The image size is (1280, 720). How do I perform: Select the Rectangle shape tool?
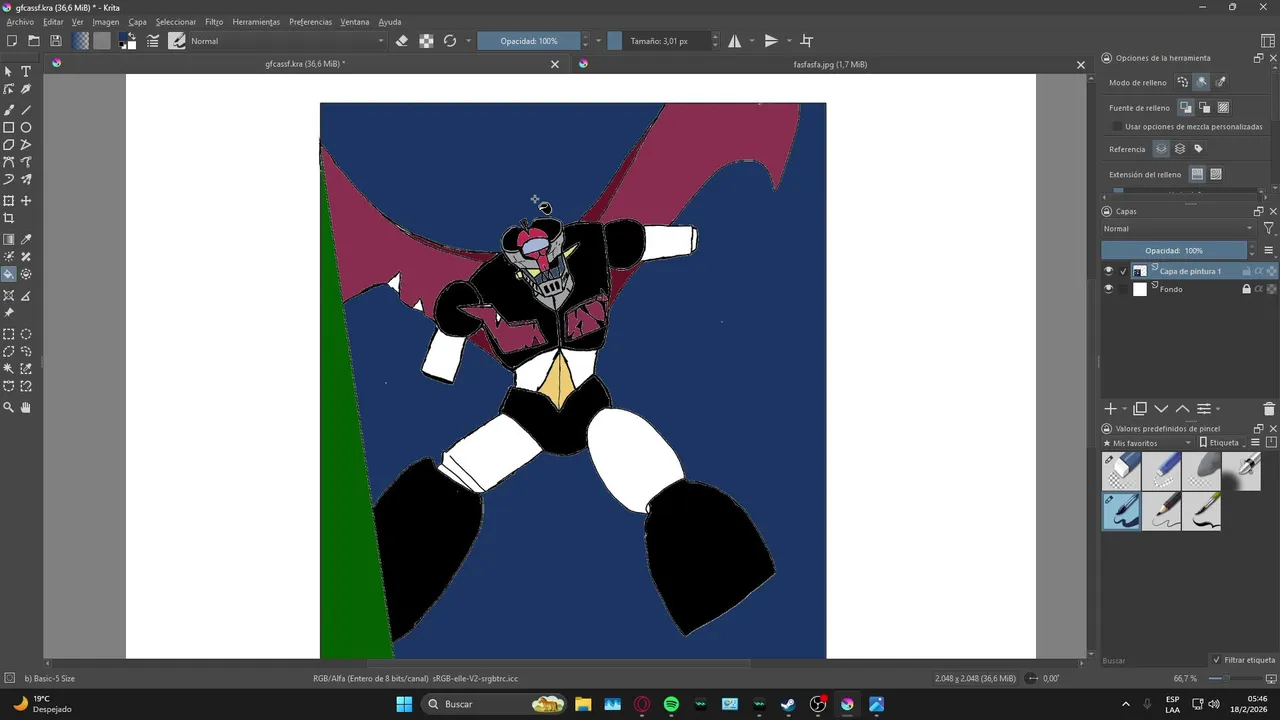(x=9, y=128)
